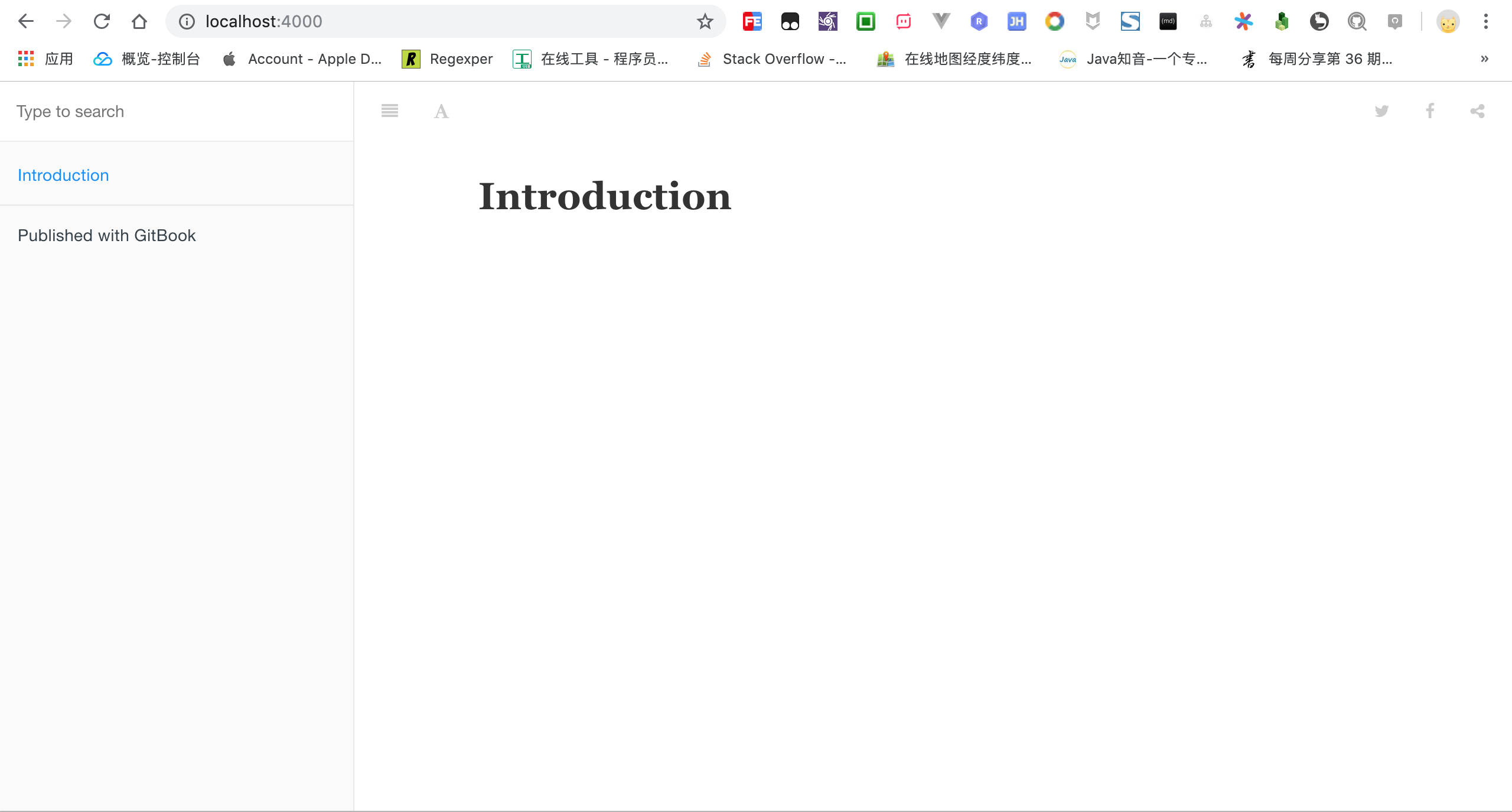Open the Chrome three-dot menu
The width and height of the screenshot is (1512, 812).
[x=1486, y=21]
